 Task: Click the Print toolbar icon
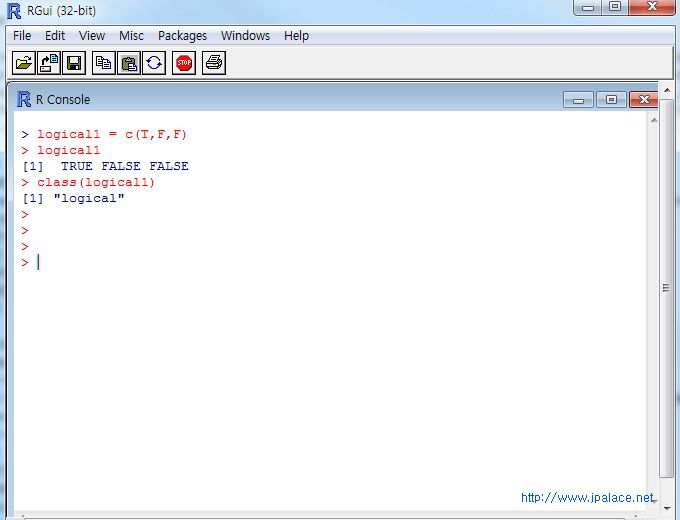pos(214,63)
